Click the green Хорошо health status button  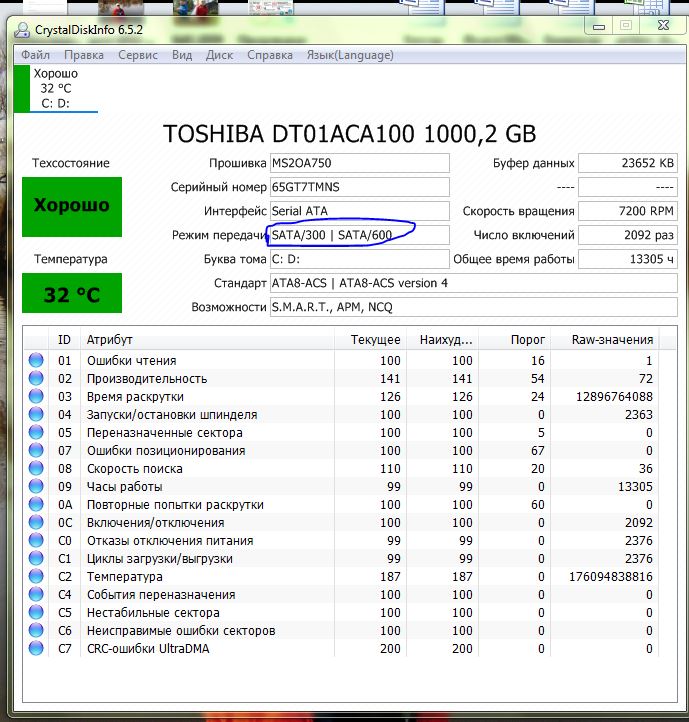point(72,205)
